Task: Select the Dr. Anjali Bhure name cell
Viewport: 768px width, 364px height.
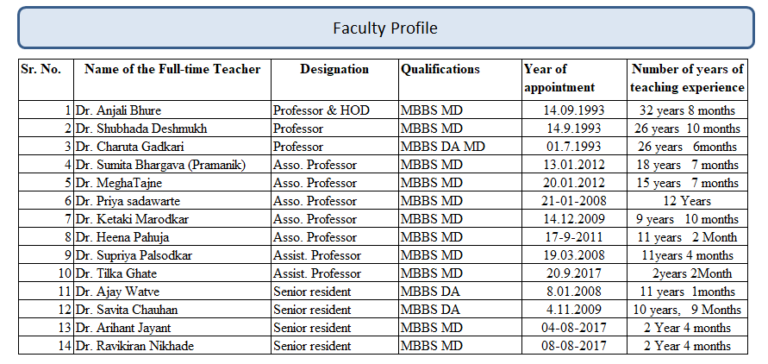Action: point(172,110)
